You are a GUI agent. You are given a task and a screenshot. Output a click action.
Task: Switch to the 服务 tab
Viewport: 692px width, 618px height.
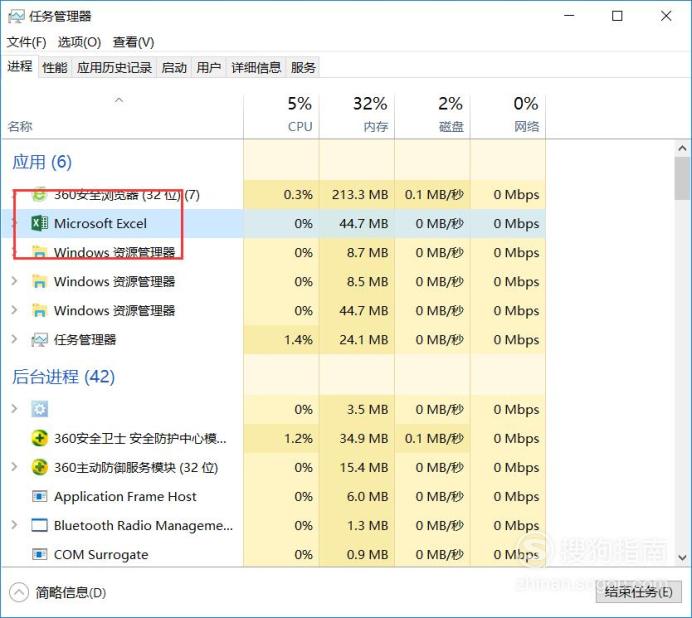pyautogui.click(x=303, y=68)
